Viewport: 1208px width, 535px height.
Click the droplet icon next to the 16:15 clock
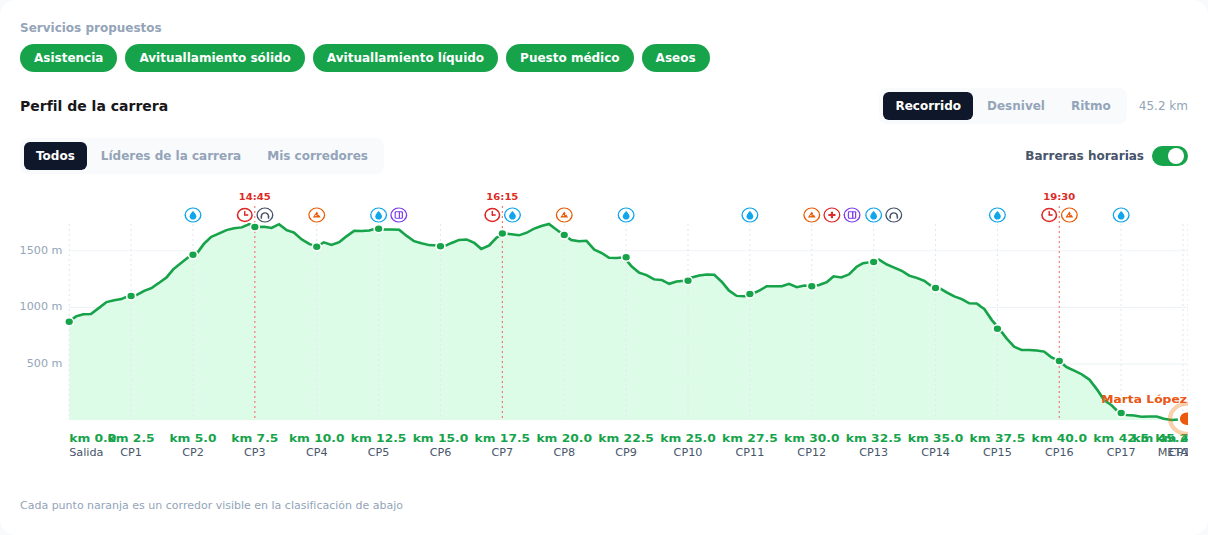pos(512,215)
